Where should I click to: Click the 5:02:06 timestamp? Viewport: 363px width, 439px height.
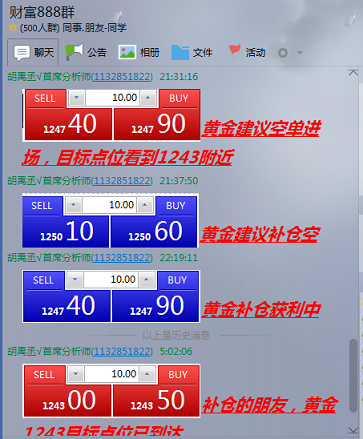176,351
